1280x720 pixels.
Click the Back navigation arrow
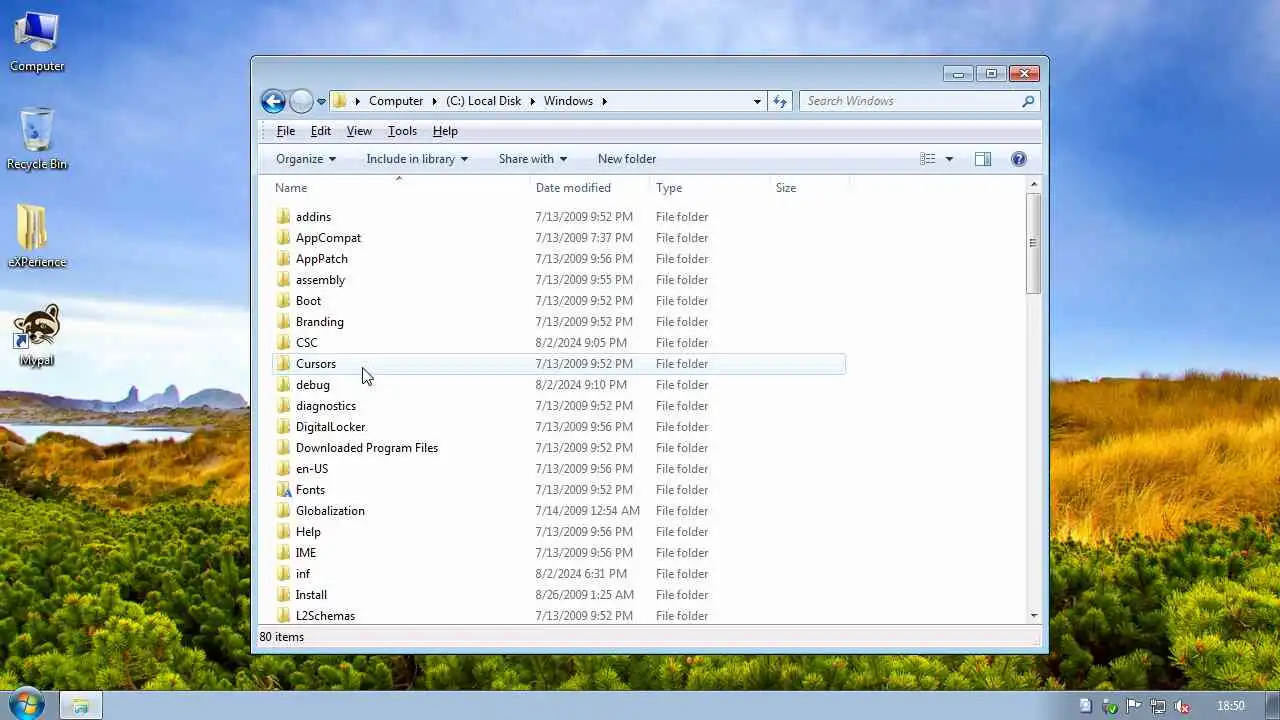pyautogui.click(x=273, y=101)
